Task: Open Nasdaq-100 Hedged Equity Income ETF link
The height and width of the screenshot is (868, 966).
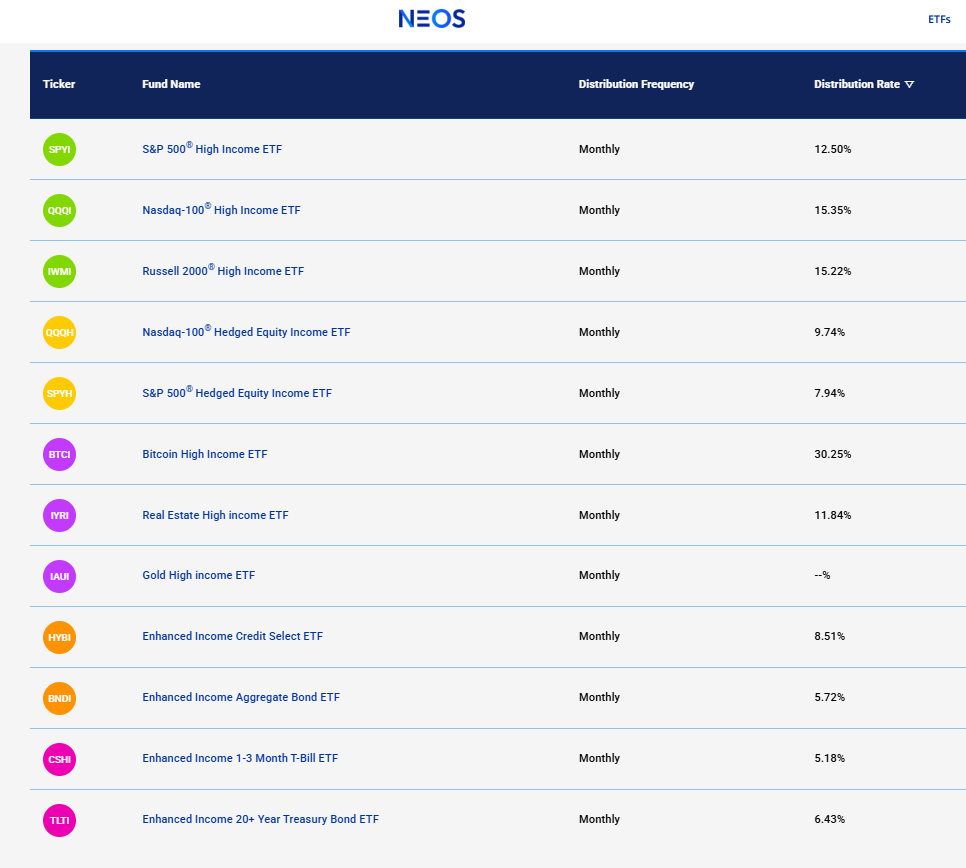Action: pos(246,331)
